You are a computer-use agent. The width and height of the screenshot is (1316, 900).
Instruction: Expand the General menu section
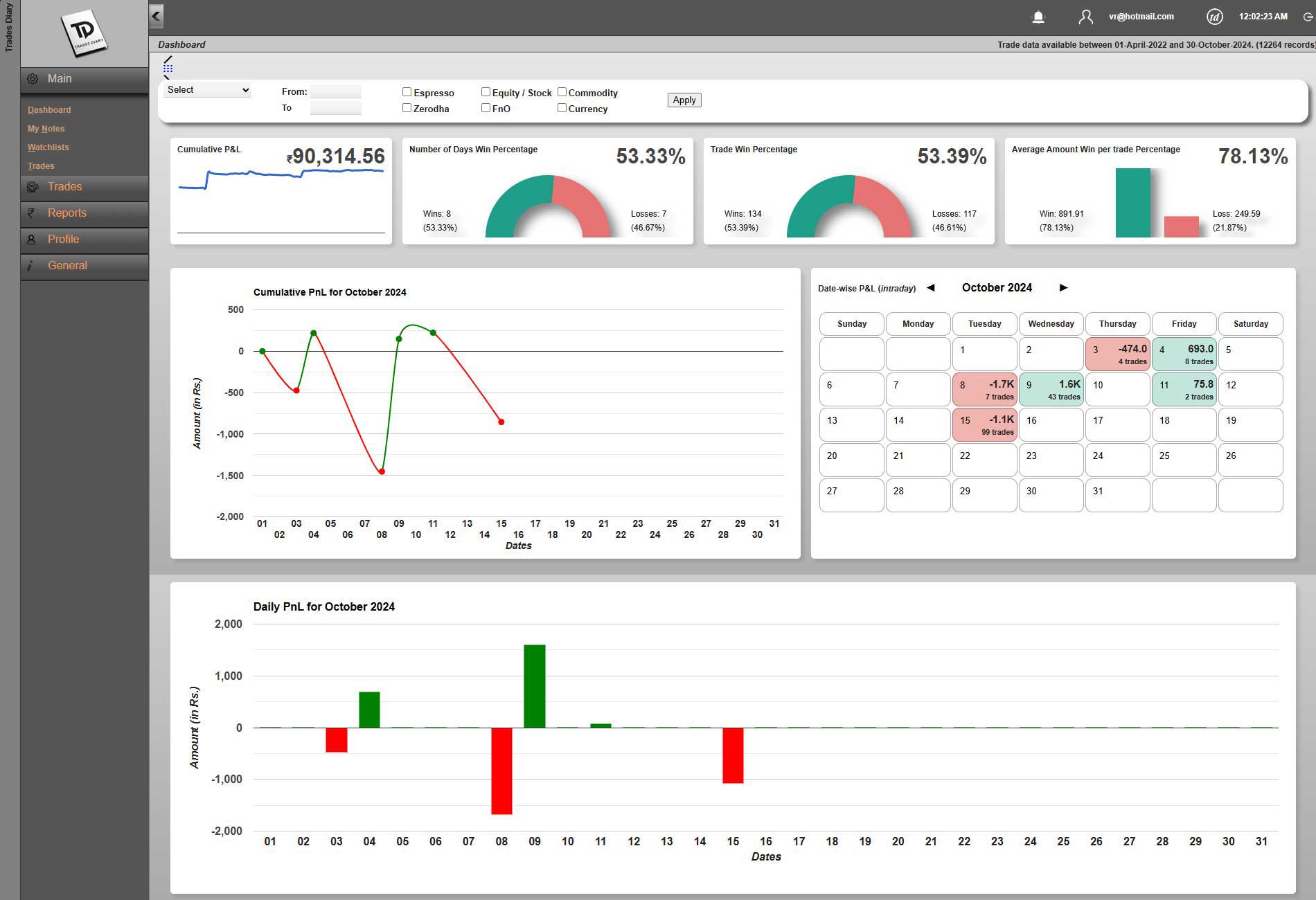tap(85, 266)
